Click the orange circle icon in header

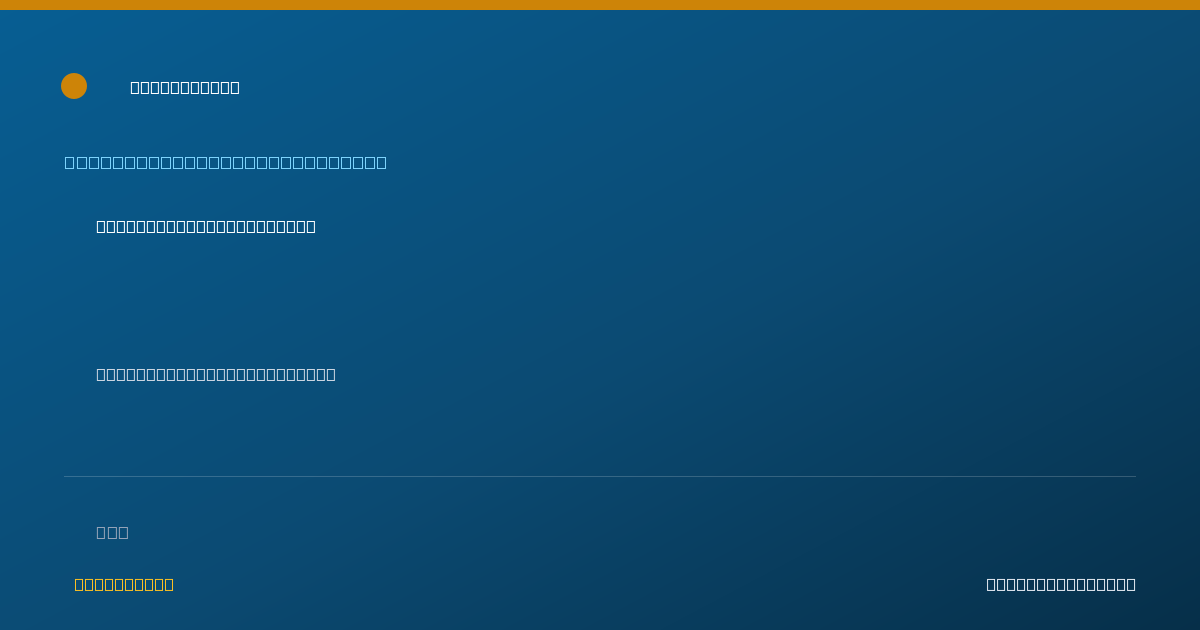(x=74, y=86)
